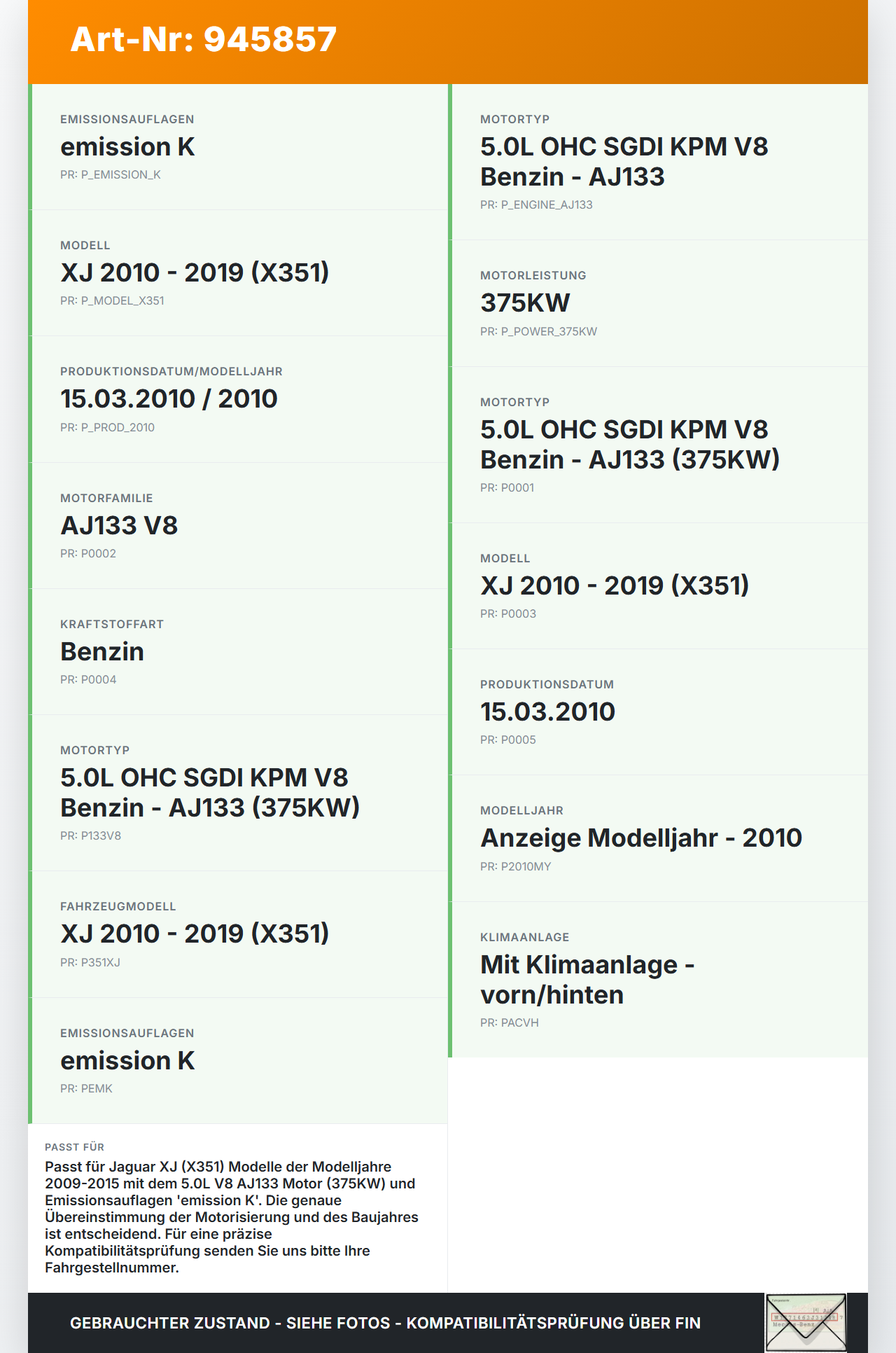896x1353 pixels.
Task: Open the Produktionsdatum 15.03.2010 card with PR: P0005
Action: [658, 712]
